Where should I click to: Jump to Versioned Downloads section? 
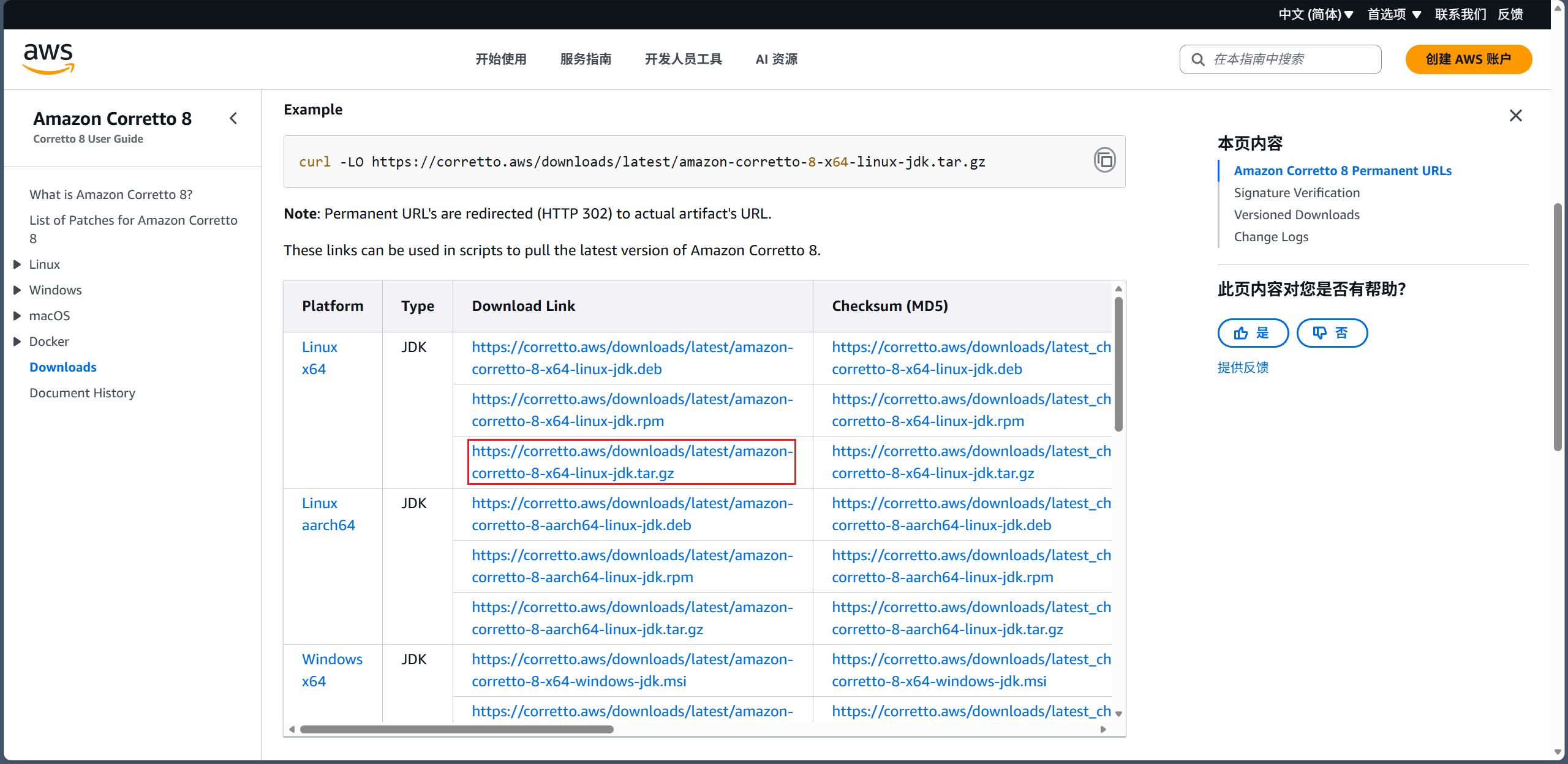(1297, 215)
